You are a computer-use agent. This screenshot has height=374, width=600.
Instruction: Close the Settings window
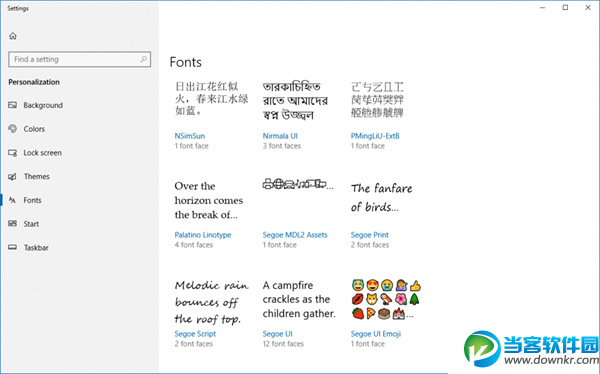point(588,8)
